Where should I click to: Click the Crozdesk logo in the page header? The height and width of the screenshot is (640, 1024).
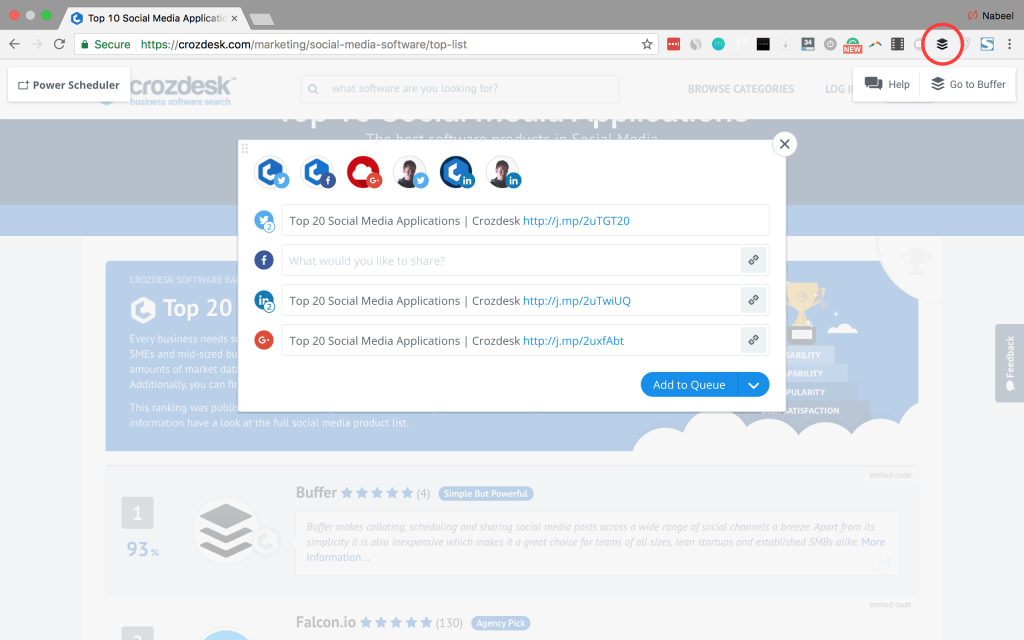click(182, 90)
